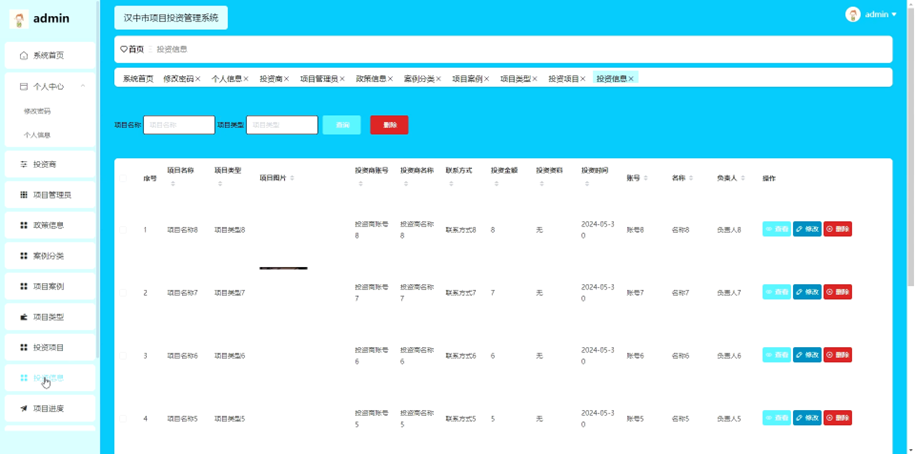
Task: Switch to the 个人信息 tab
Action: (x=226, y=79)
